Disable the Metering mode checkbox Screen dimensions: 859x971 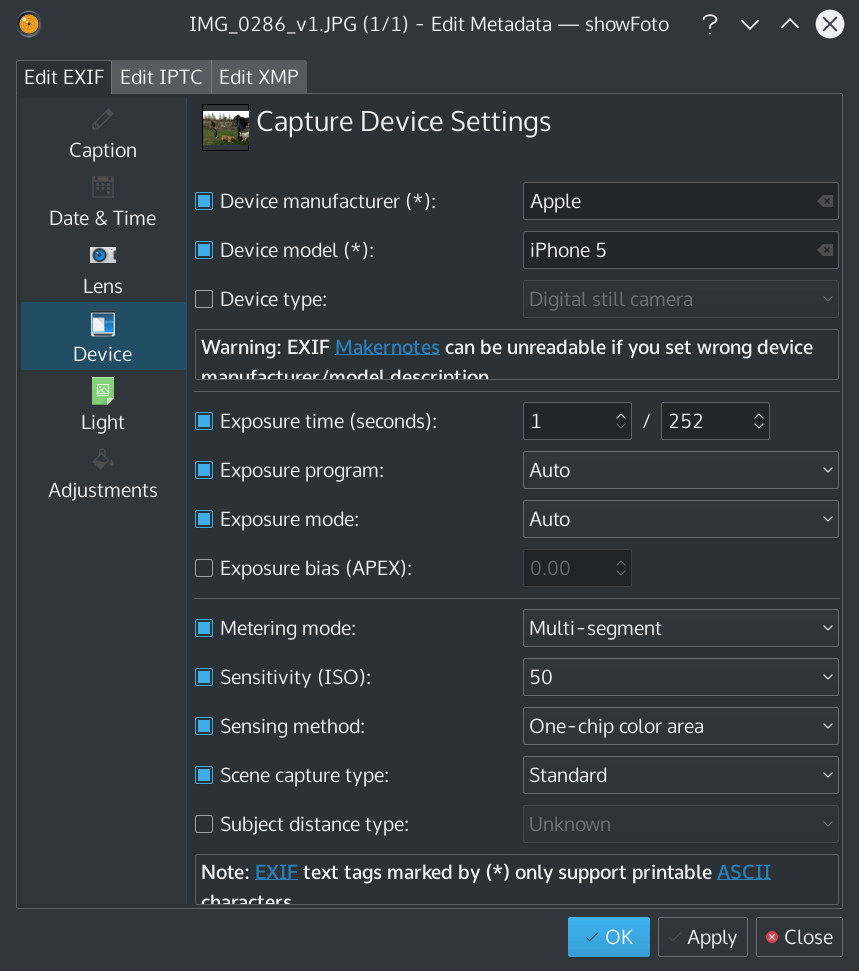[204, 628]
